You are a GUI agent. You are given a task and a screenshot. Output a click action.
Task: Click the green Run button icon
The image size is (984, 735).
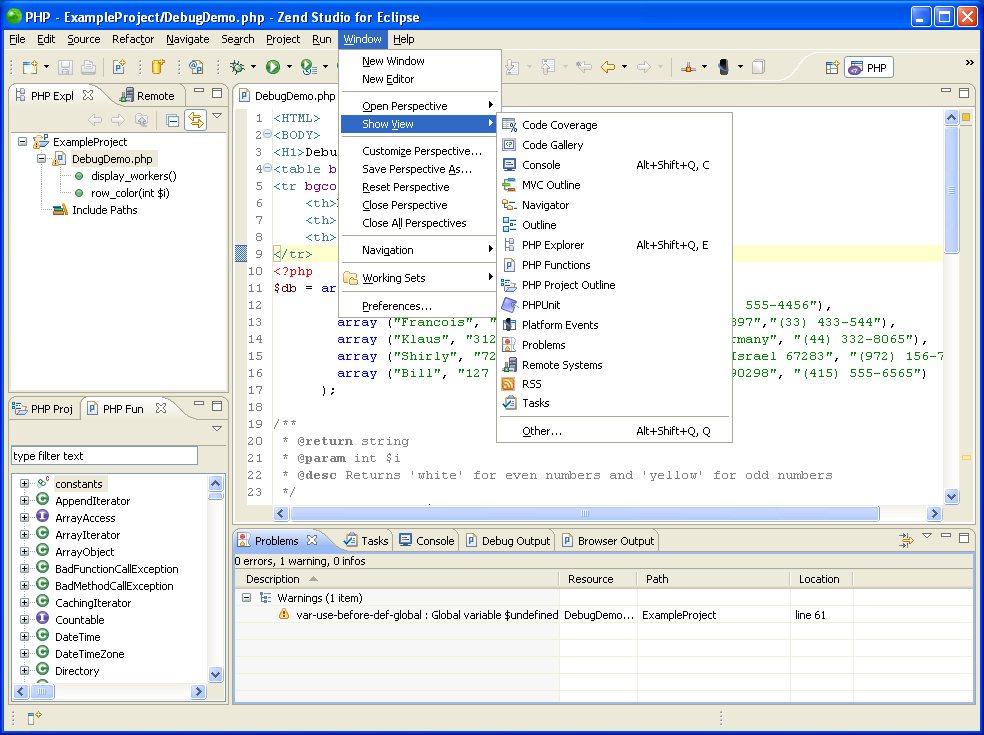click(272, 67)
